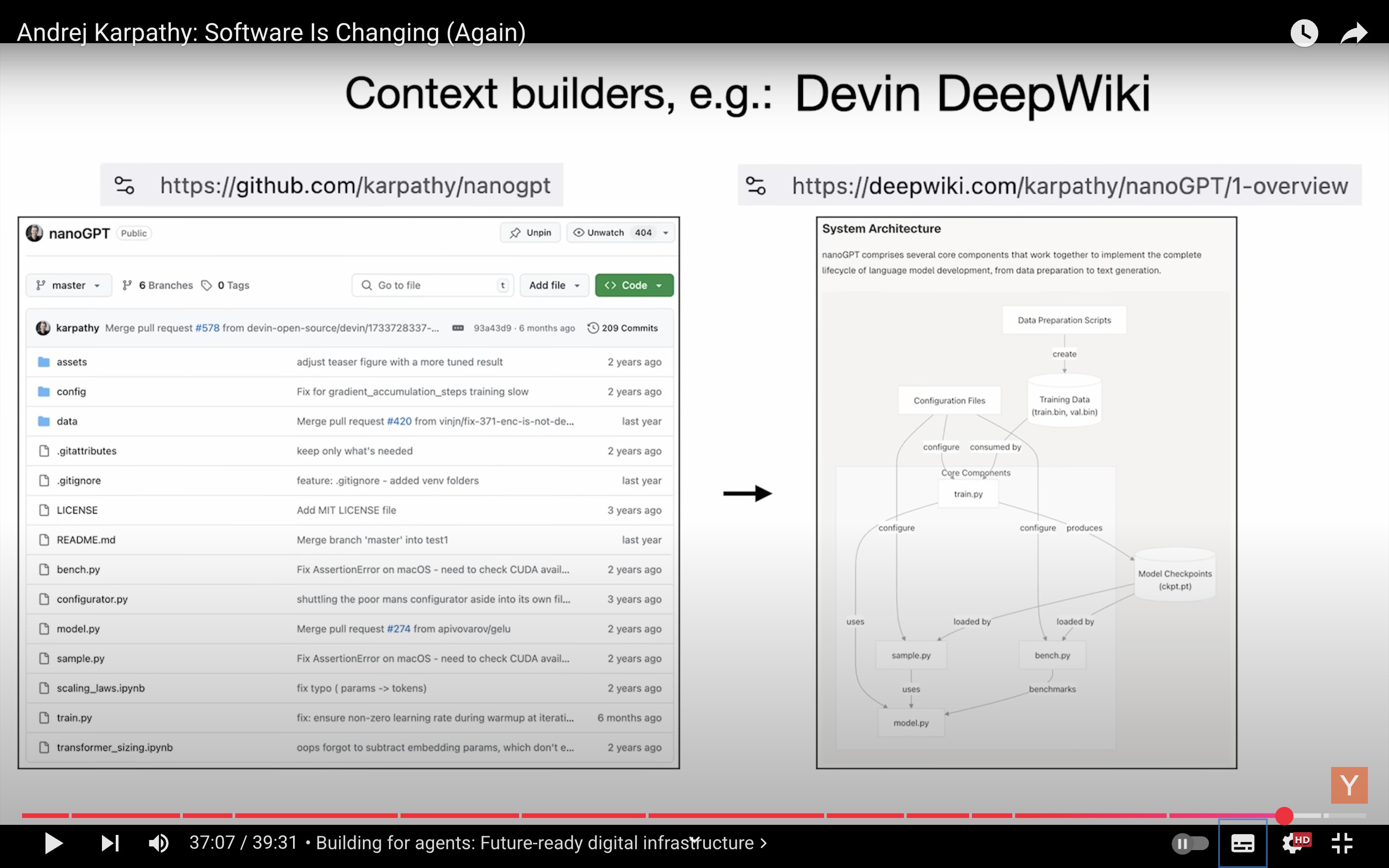Click pull request #274 link
The image size is (1389, 868).
coord(398,629)
